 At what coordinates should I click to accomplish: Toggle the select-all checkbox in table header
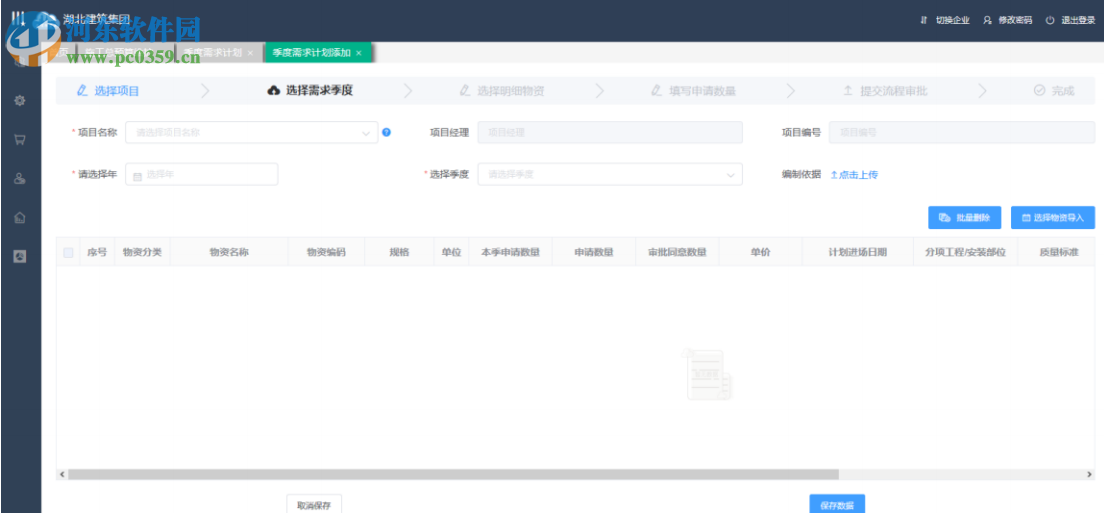coord(68,253)
